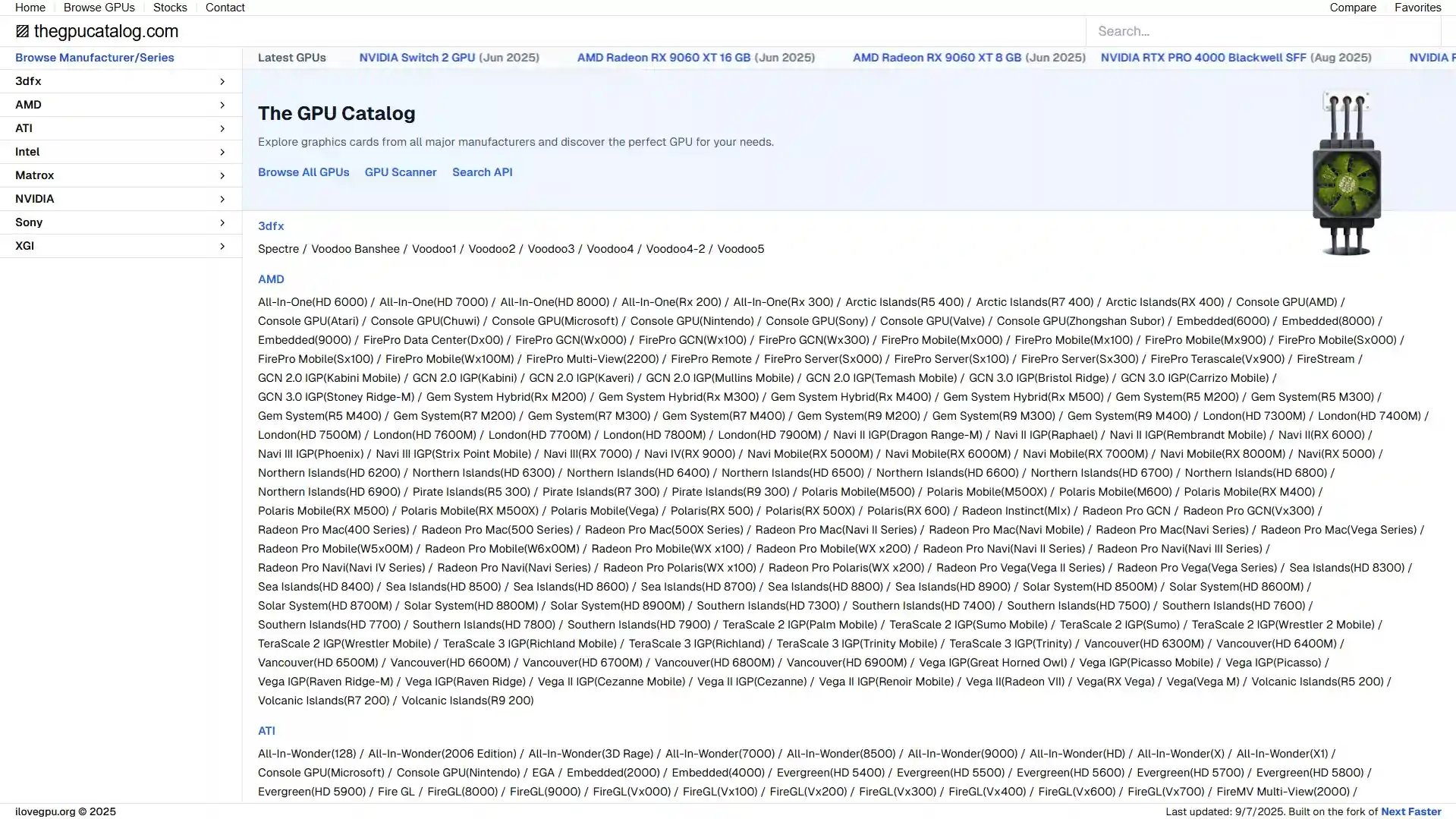Open the ATI chevron arrow
Screen dimensions: 1456x819
point(222,128)
